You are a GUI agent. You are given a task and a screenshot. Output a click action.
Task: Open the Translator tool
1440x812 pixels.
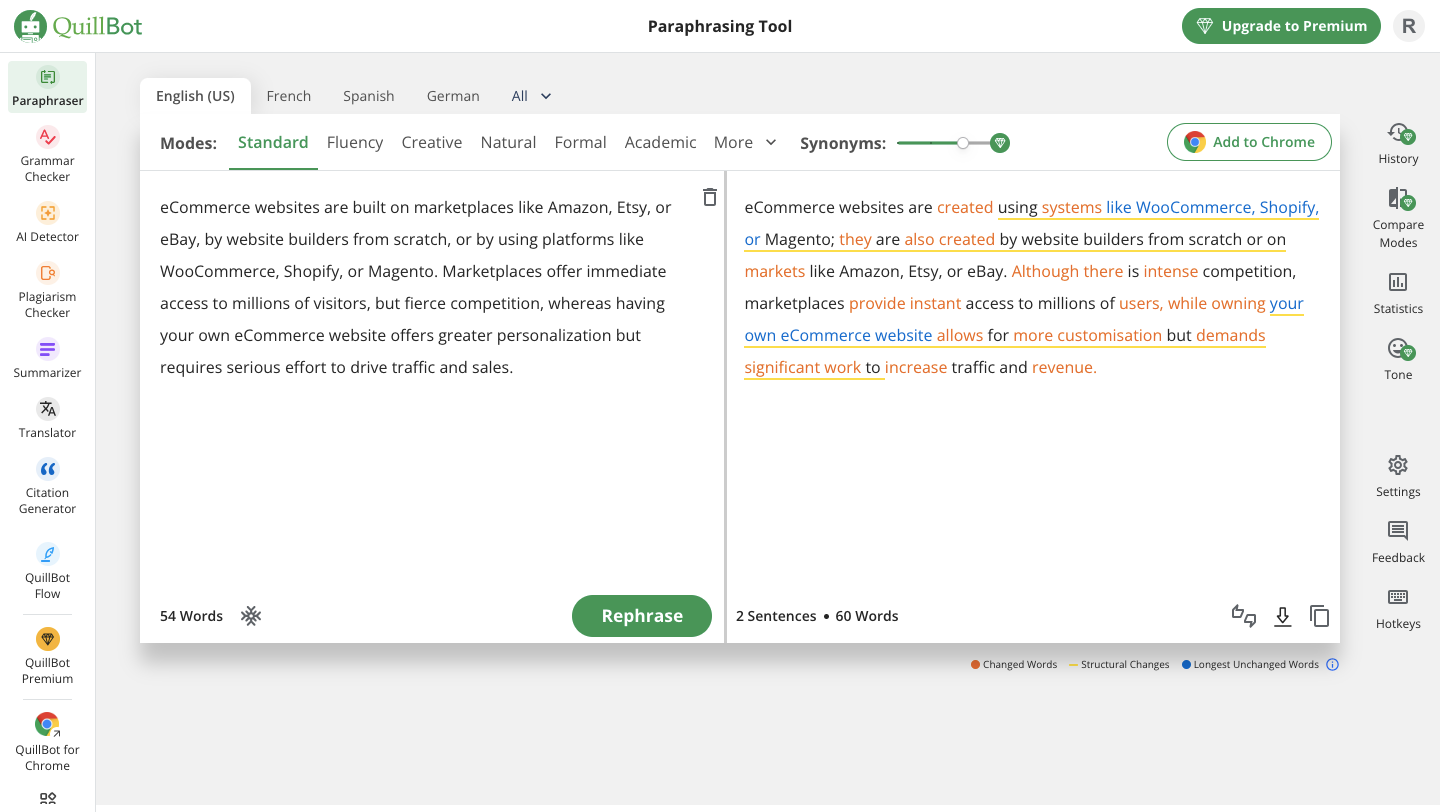(x=48, y=419)
